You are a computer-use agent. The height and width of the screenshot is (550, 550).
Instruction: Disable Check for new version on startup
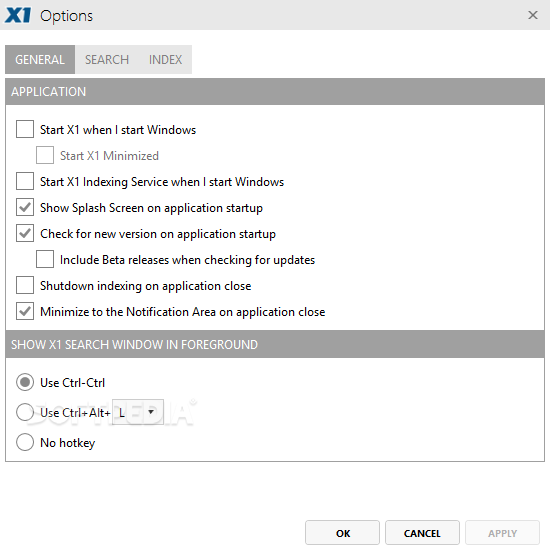(25, 233)
